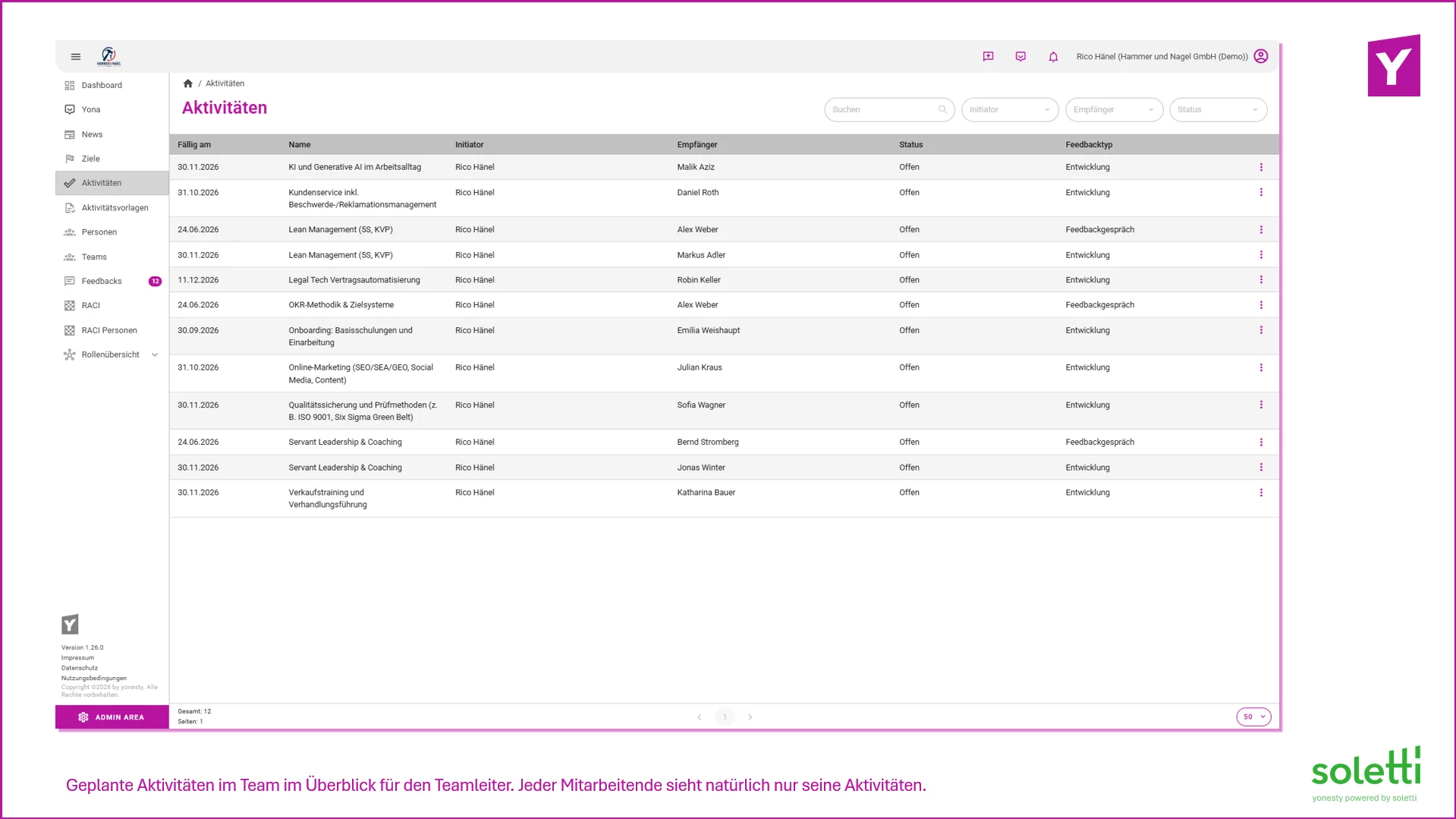
Task: Open RACI in sidebar
Action: [112, 306]
